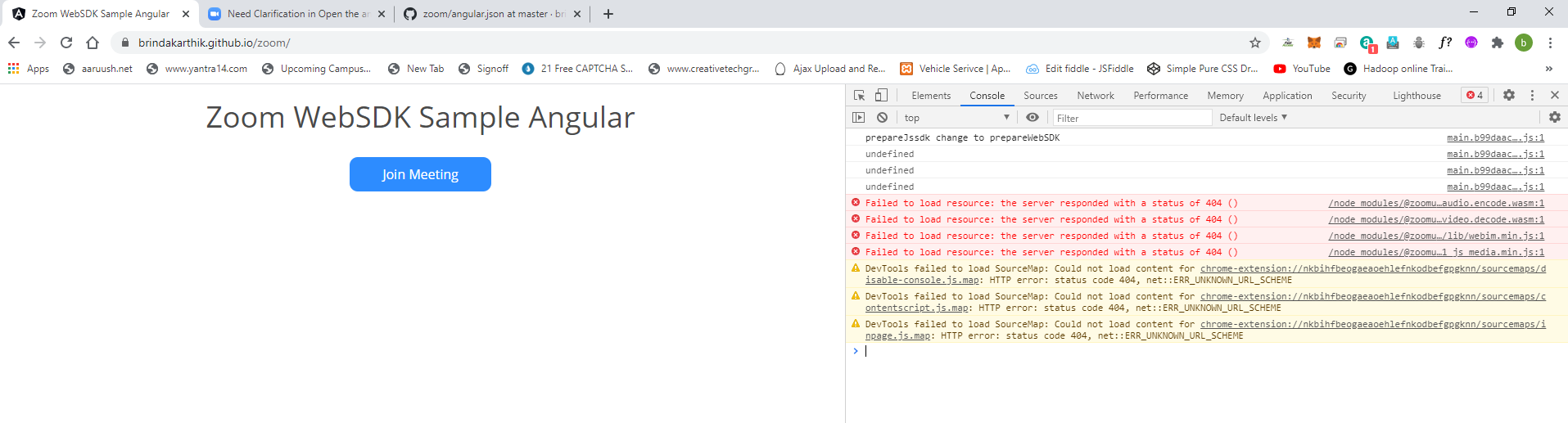Image resolution: width=1568 pixels, height=423 pixels.
Task: Switch to the Application tab
Action: click(x=1287, y=96)
